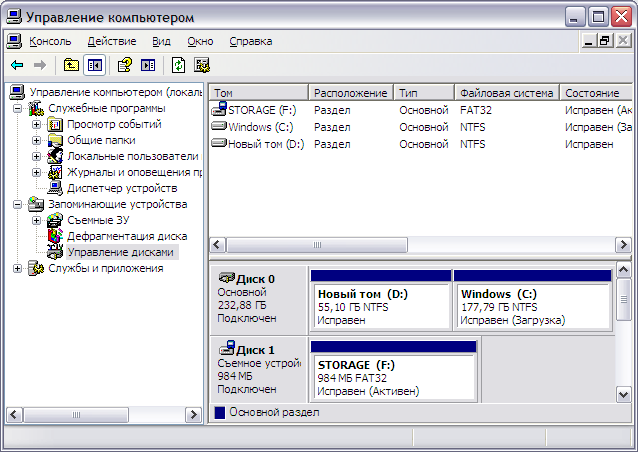The image size is (638, 452).
Task: Click the Shared Folders icon (Общие папки)
Action: coord(55,140)
